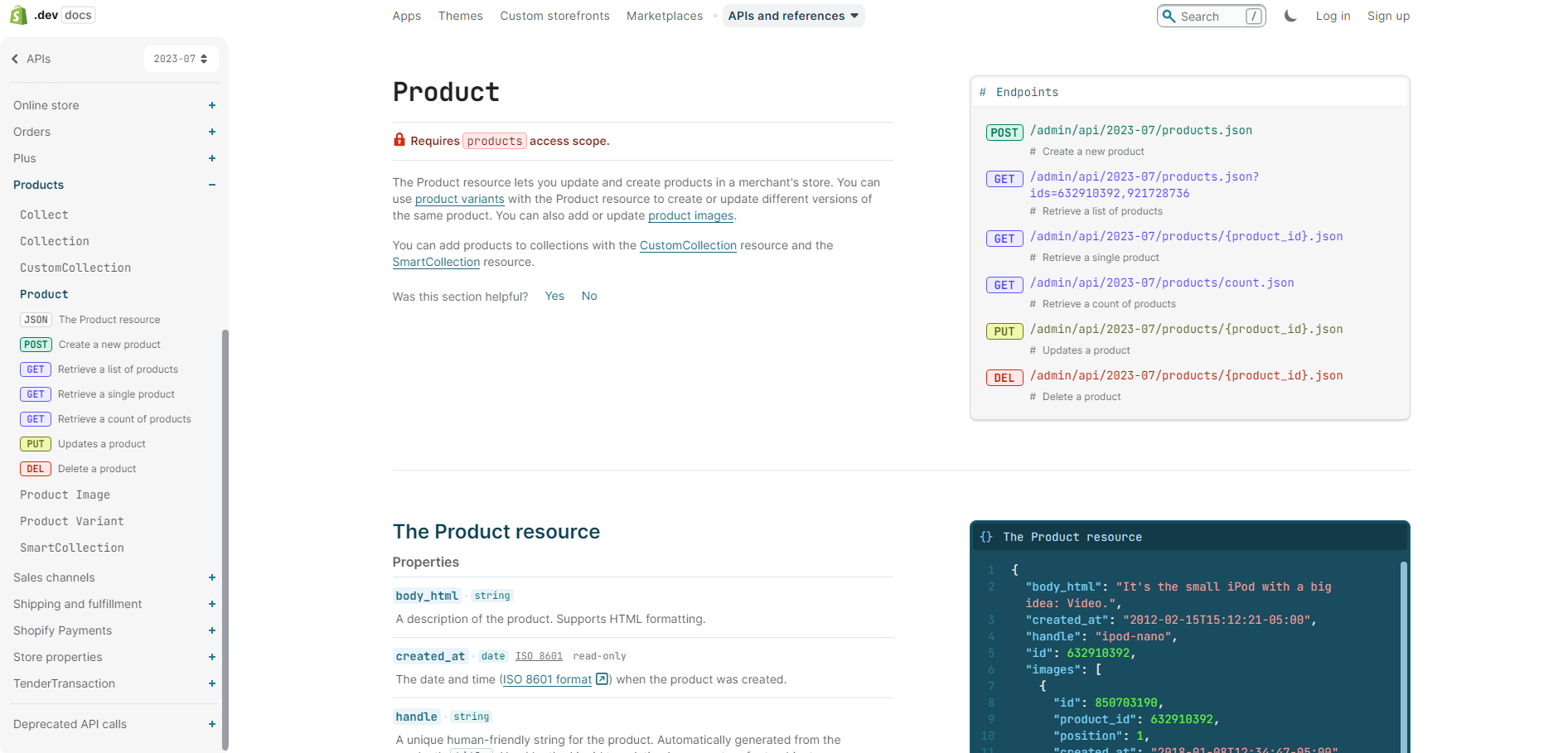This screenshot has width=1568, height=753.
Task: Click the search magnifier icon
Action: click(x=1169, y=16)
